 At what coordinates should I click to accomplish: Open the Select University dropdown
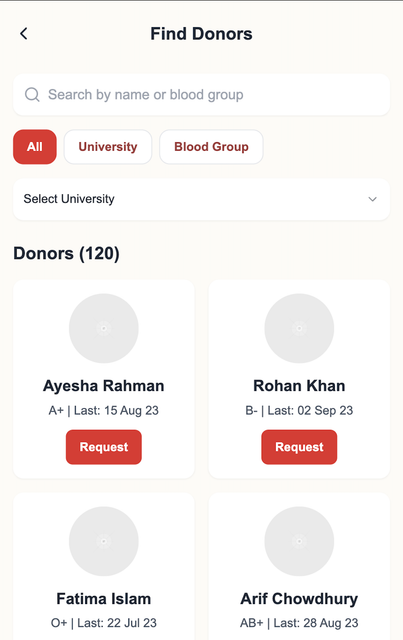(201, 199)
